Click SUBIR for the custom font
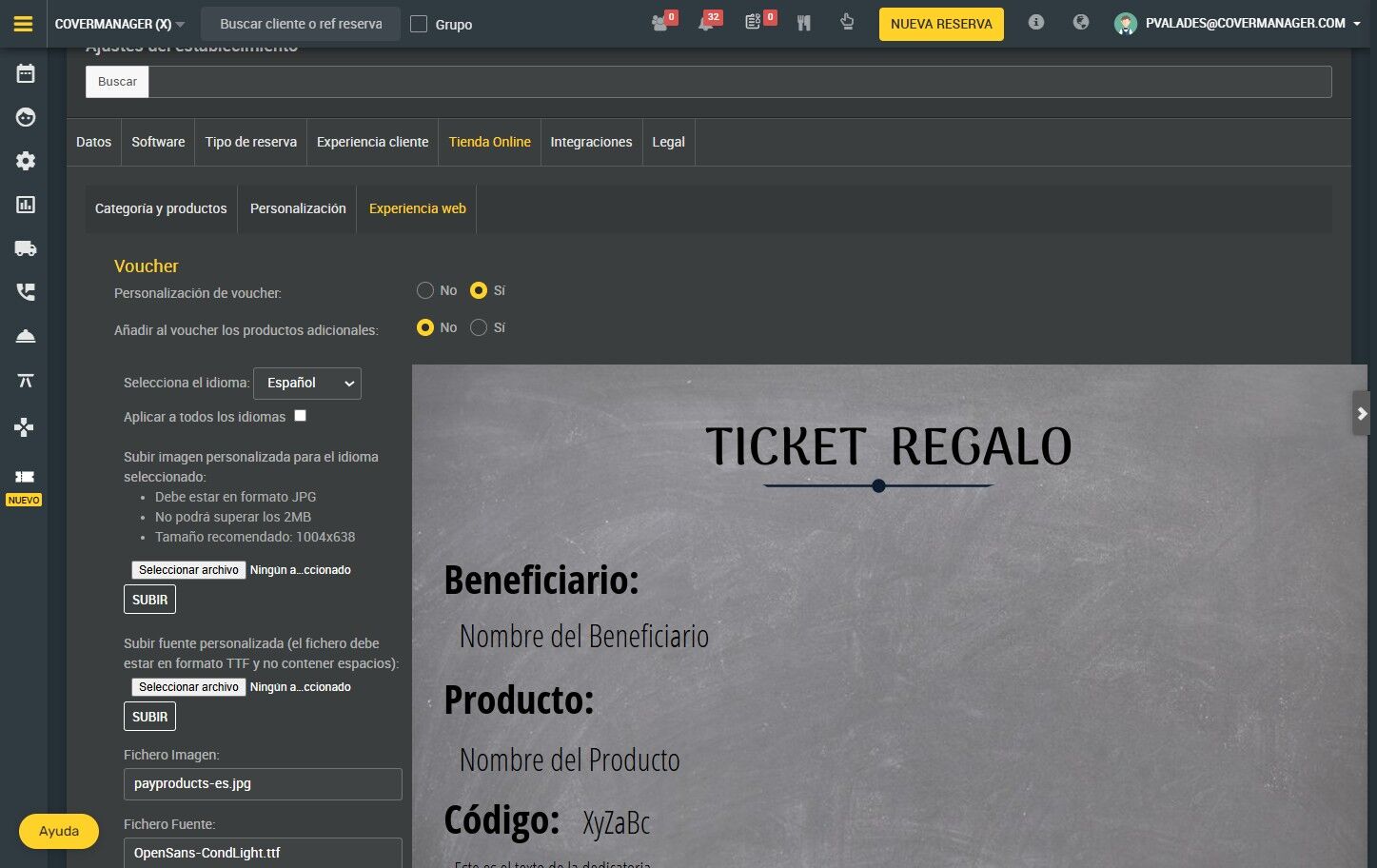Screen dimensions: 1377x868 click(x=150, y=717)
